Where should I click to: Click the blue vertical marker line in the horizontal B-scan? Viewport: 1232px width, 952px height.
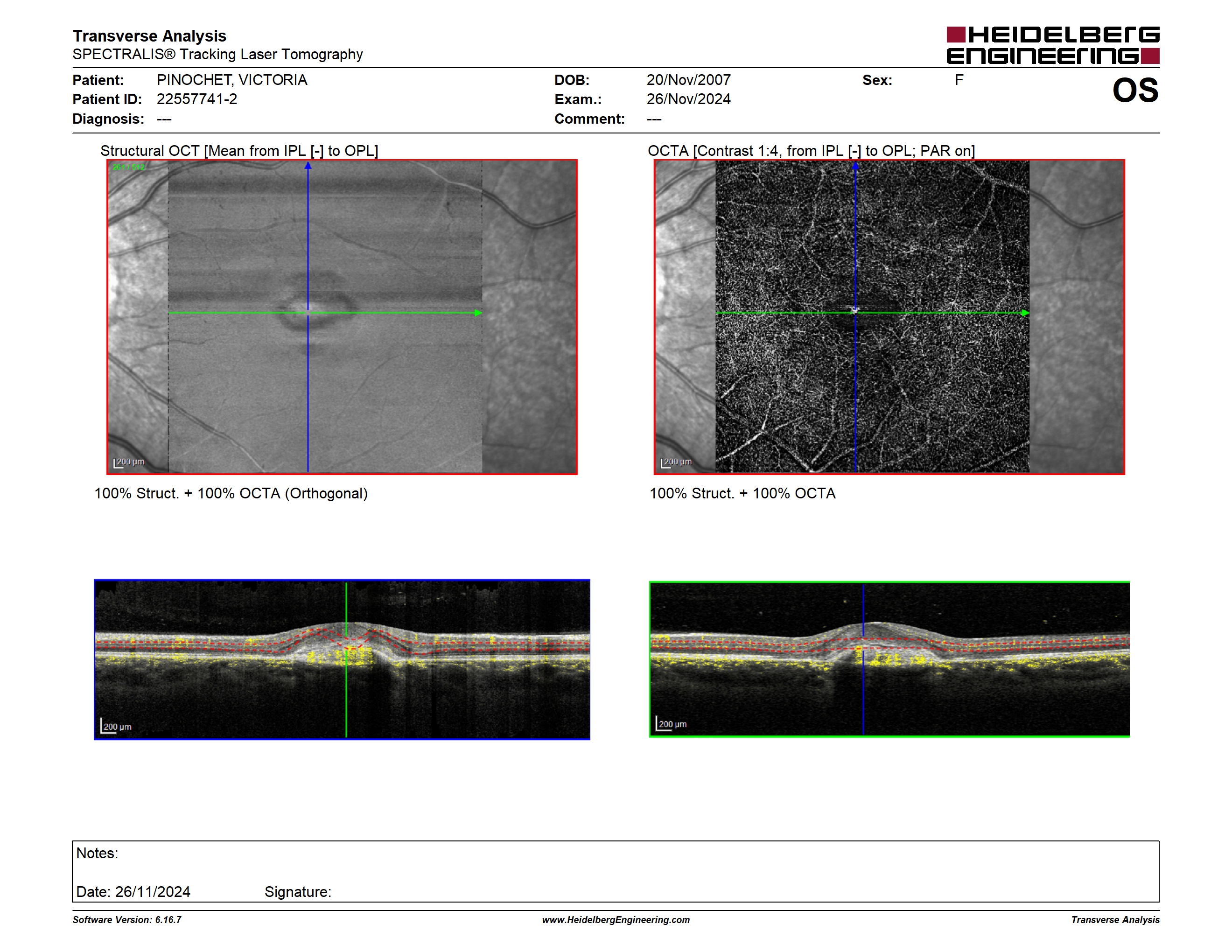click(863, 659)
